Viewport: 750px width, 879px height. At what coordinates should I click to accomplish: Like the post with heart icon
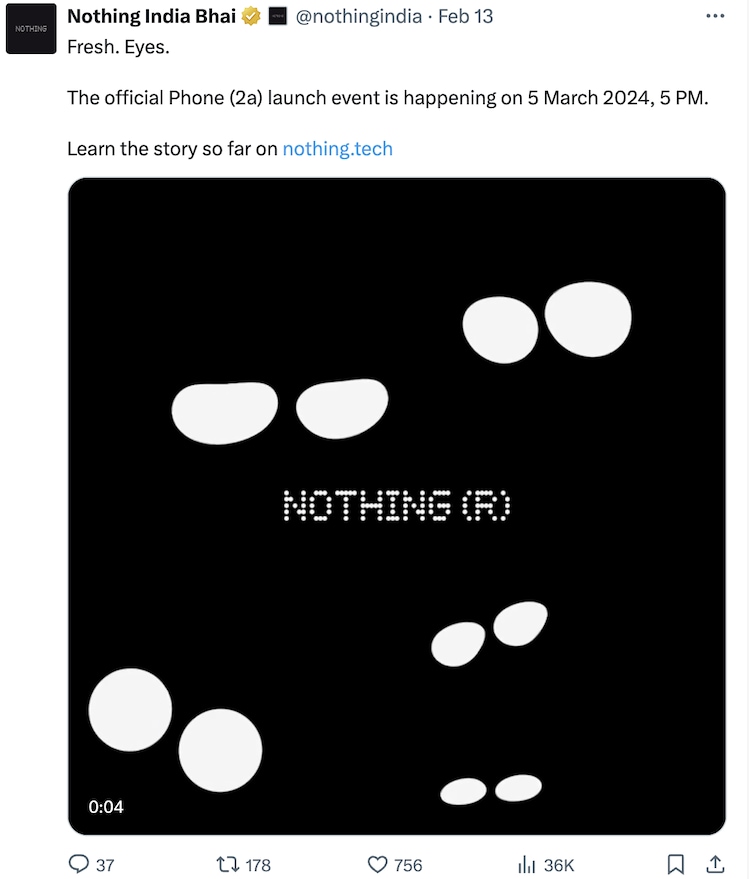coord(377,864)
